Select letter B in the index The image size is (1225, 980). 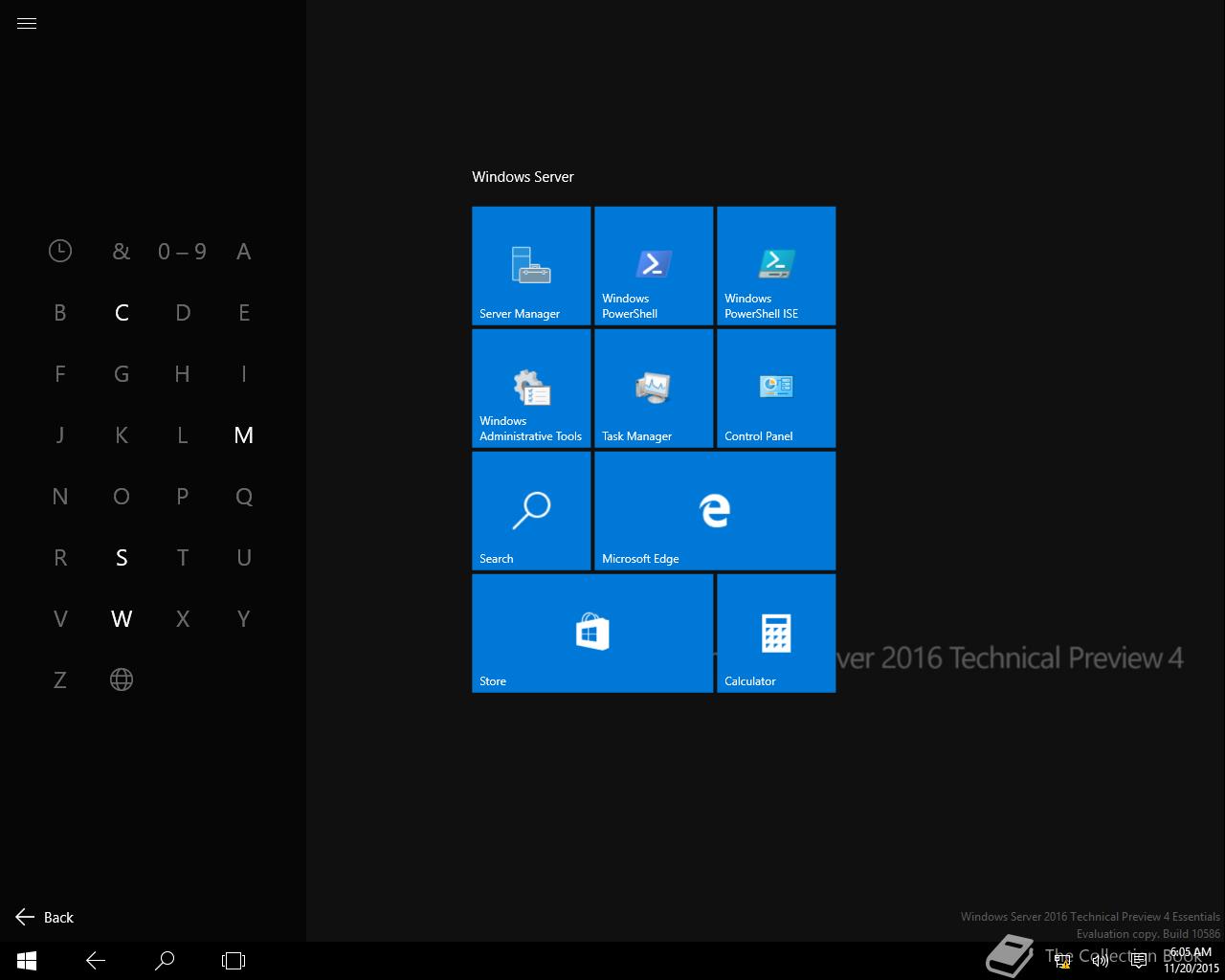pyautogui.click(x=60, y=312)
